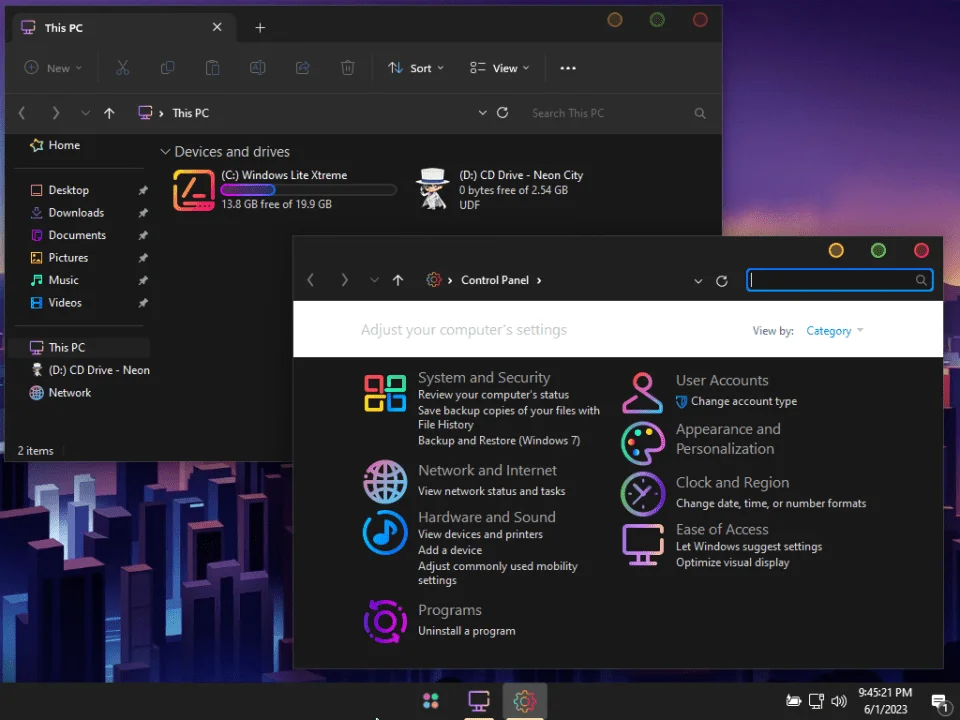Open System and Security category icon

tap(385, 393)
